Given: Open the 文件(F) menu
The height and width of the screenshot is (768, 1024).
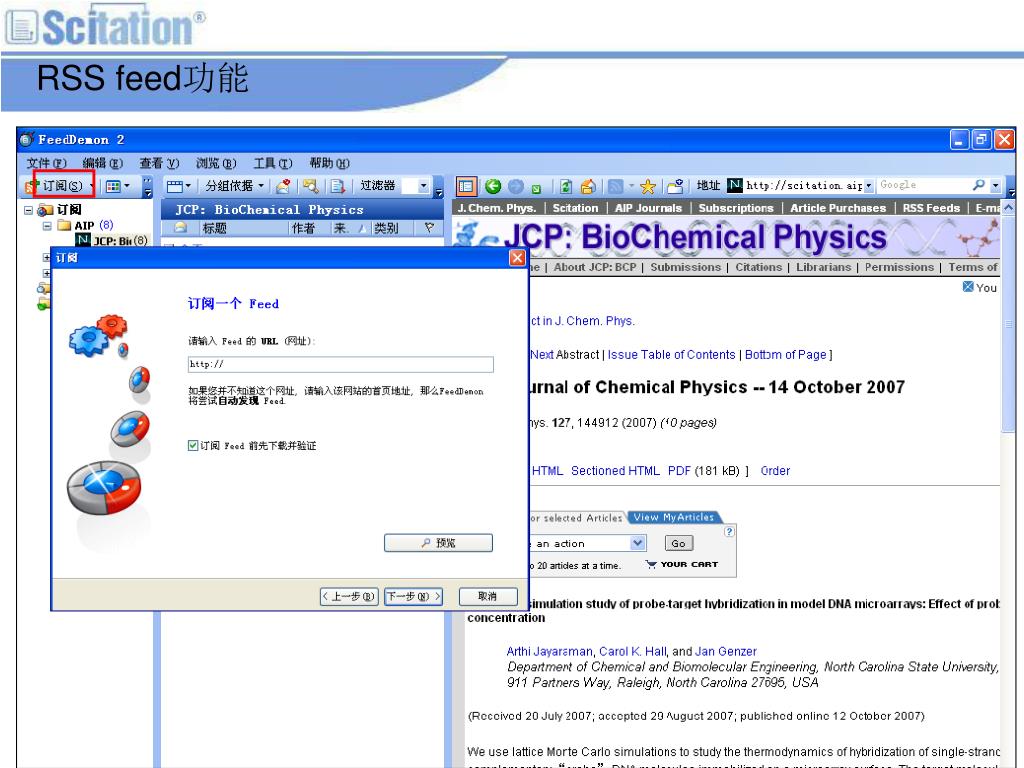Looking at the screenshot, I should pyautogui.click(x=46, y=163).
